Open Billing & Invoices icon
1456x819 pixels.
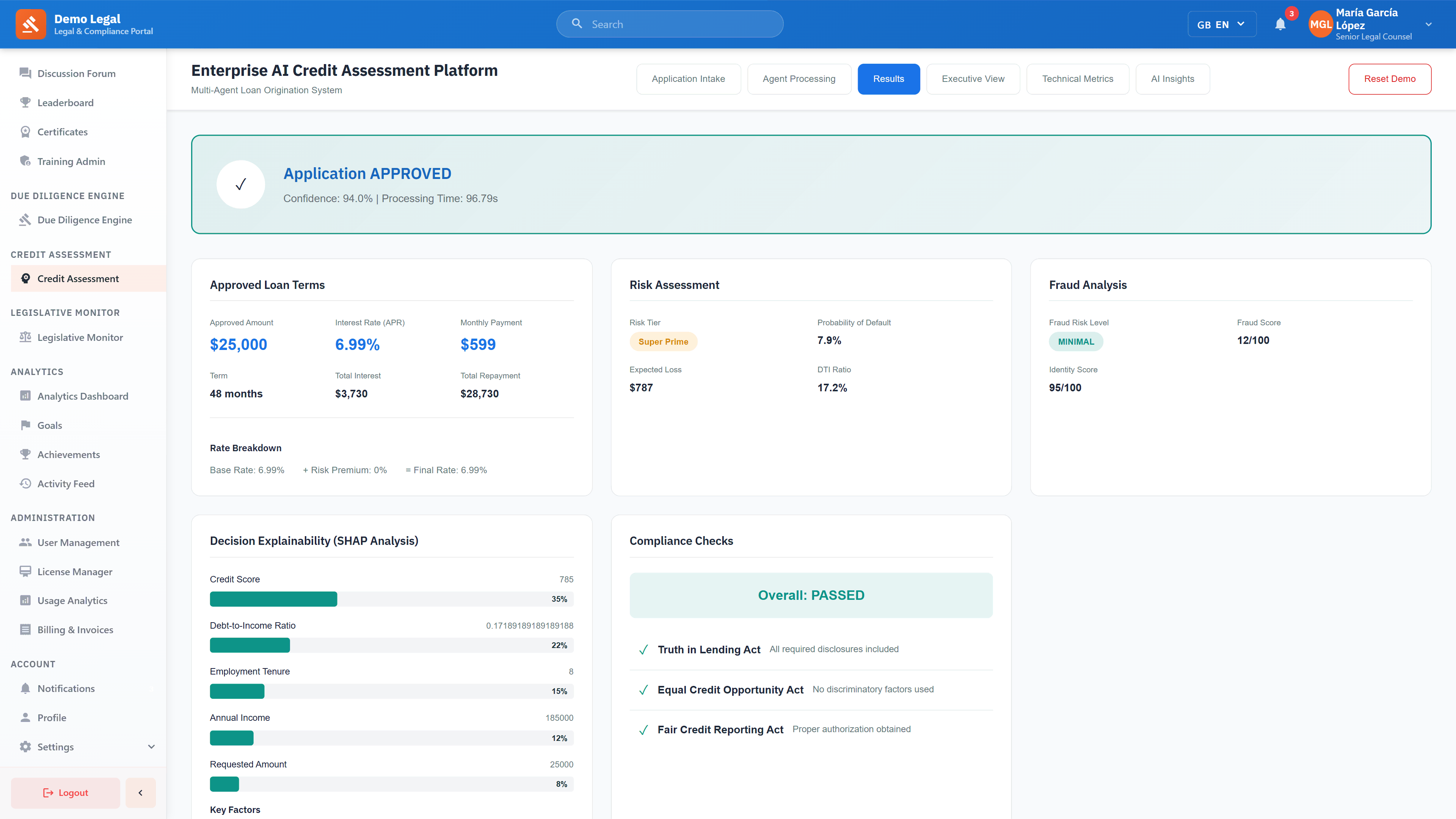[x=25, y=630]
